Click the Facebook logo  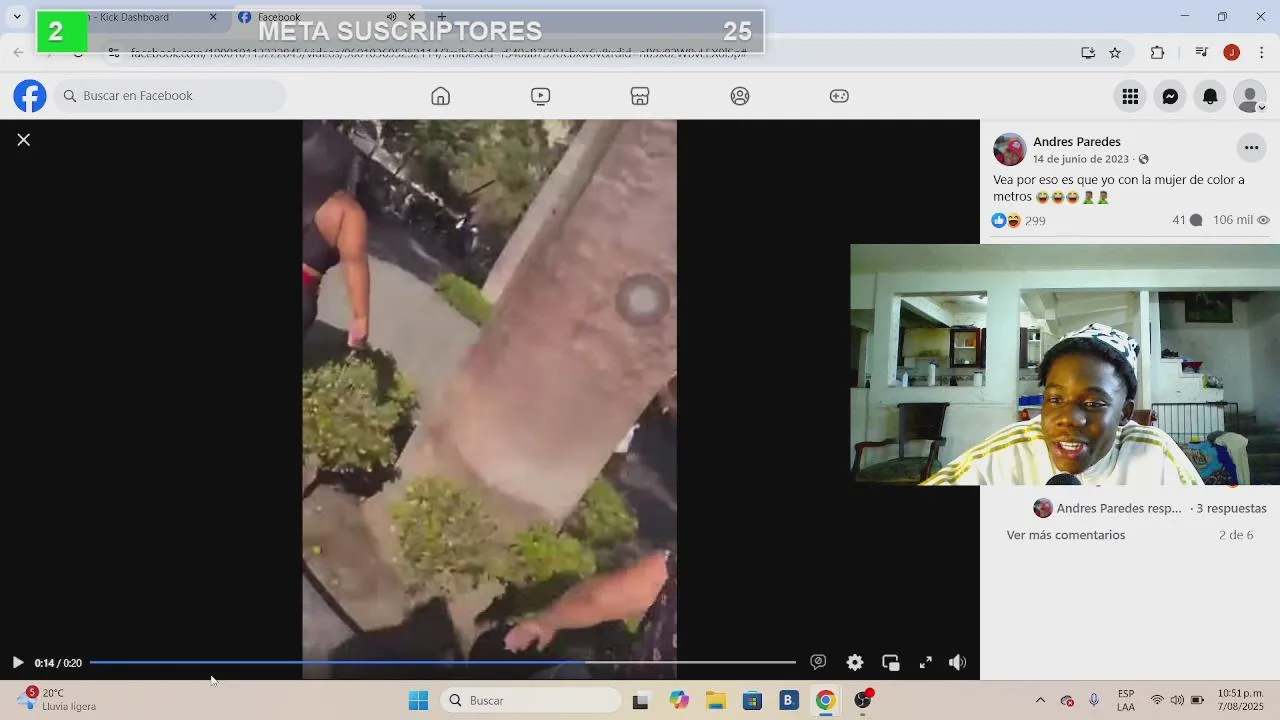point(30,96)
